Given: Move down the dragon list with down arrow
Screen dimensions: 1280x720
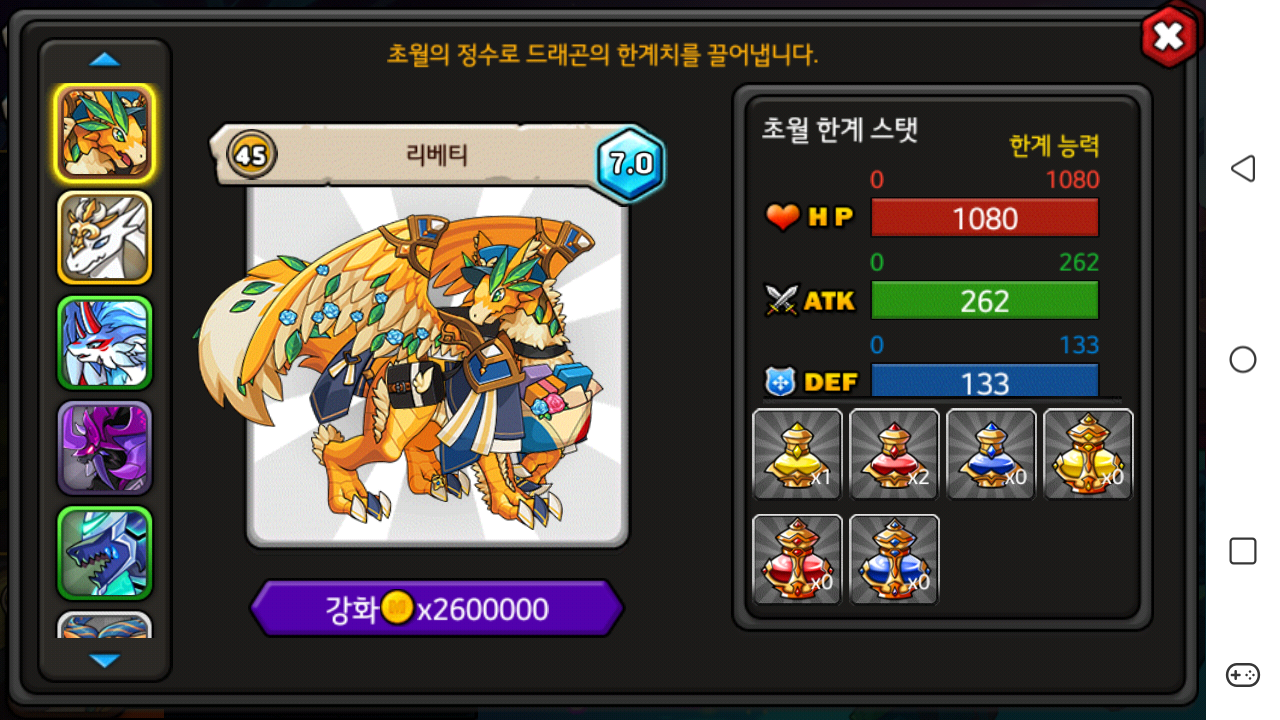Looking at the screenshot, I should coord(104,660).
